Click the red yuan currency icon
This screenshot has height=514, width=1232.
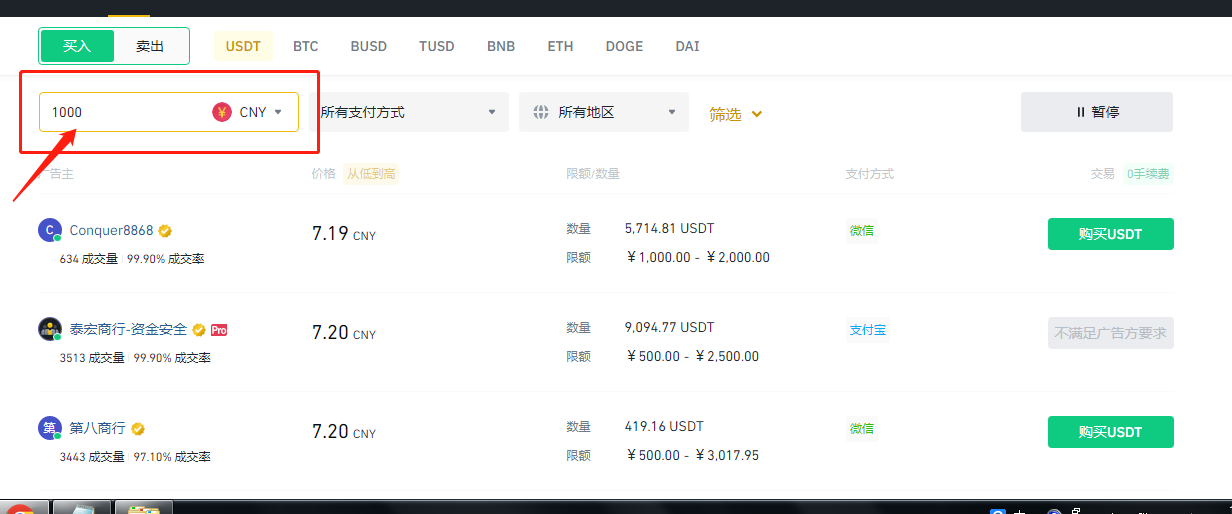[x=222, y=112]
